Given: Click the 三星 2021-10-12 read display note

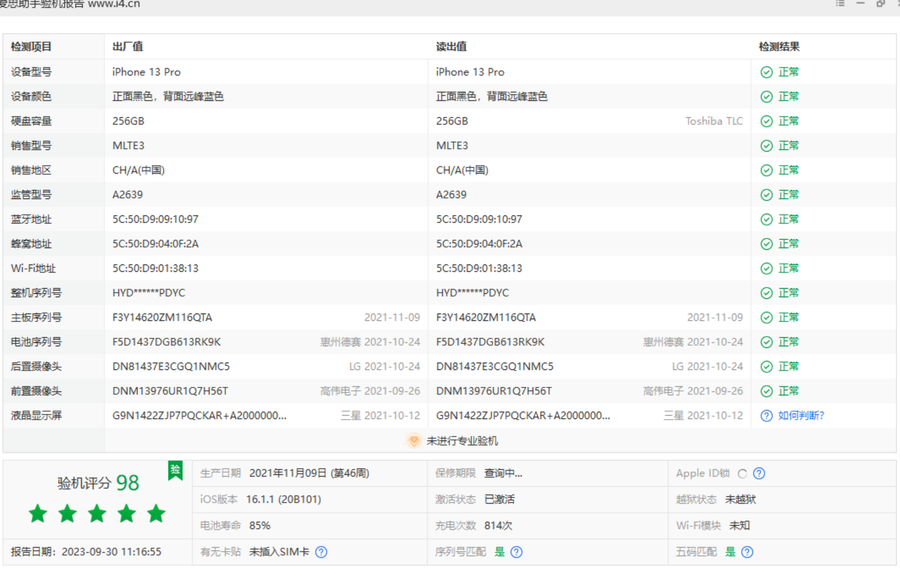Looking at the screenshot, I should point(704,416).
